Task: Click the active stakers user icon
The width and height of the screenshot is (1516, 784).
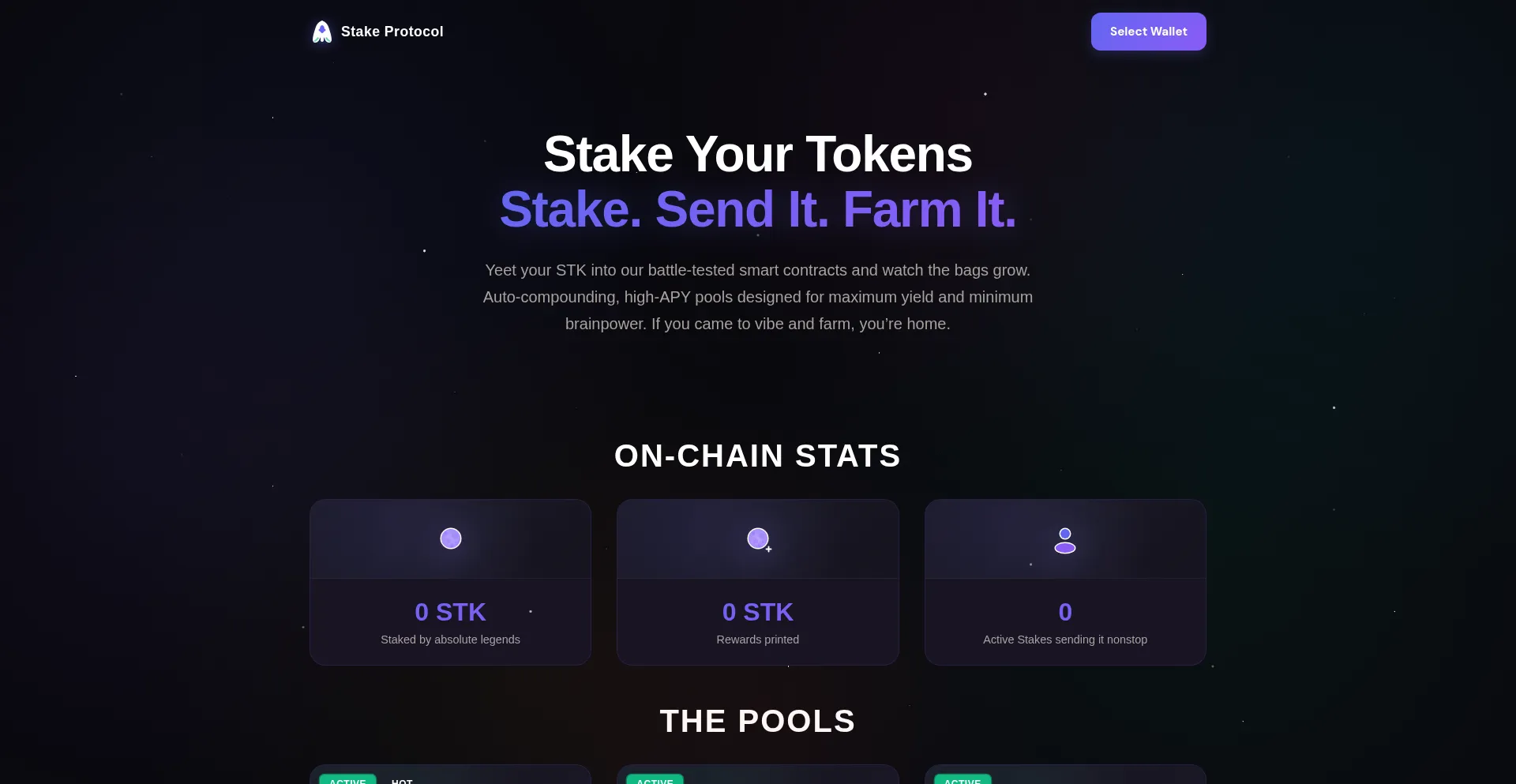Action: 1065,540
